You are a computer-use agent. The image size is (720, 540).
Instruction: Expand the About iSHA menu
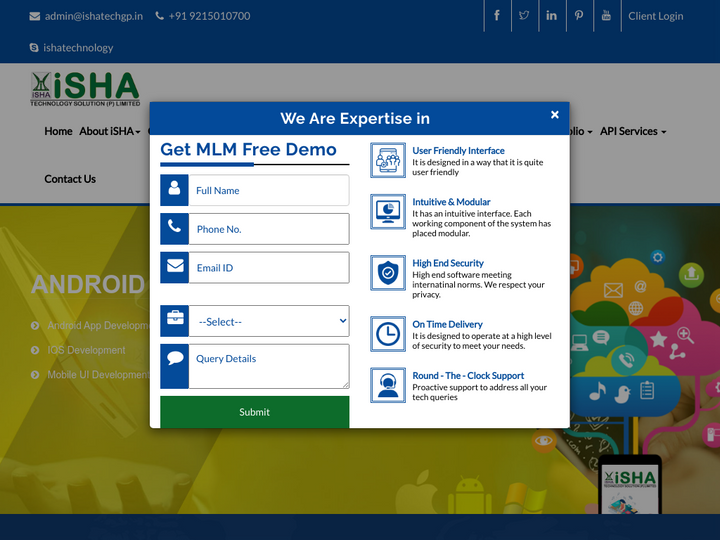click(109, 131)
